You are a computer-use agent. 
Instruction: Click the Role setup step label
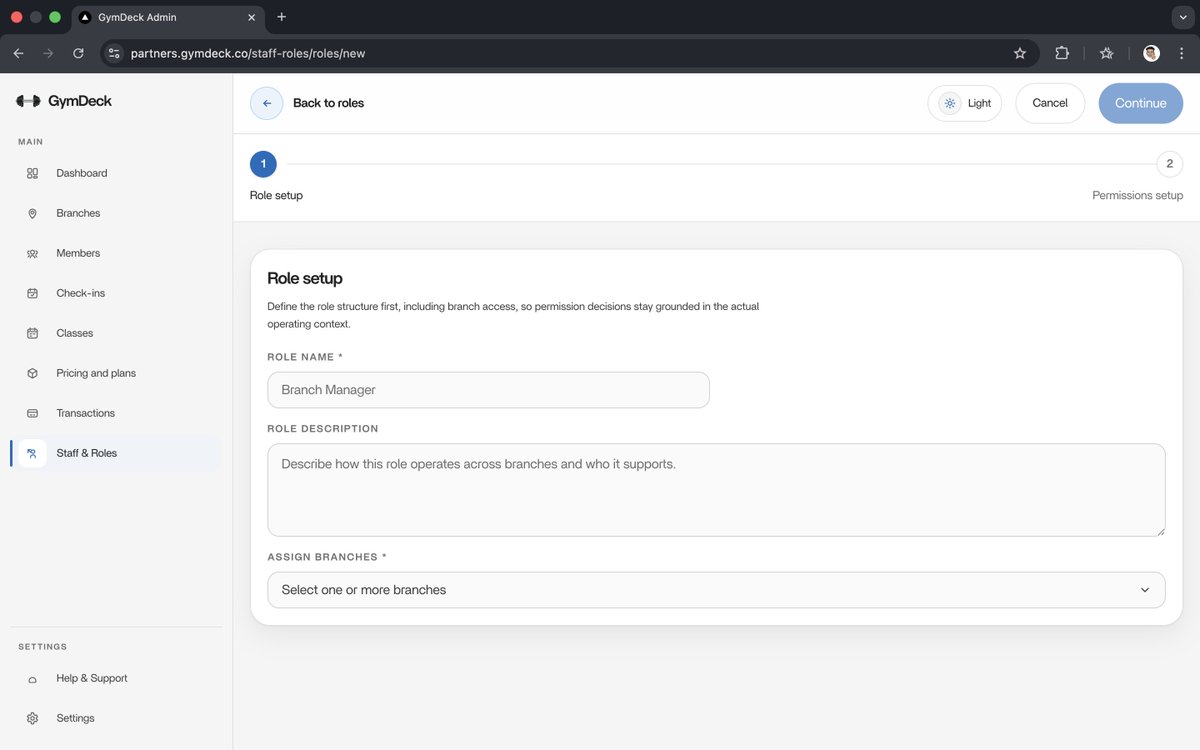(276, 196)
